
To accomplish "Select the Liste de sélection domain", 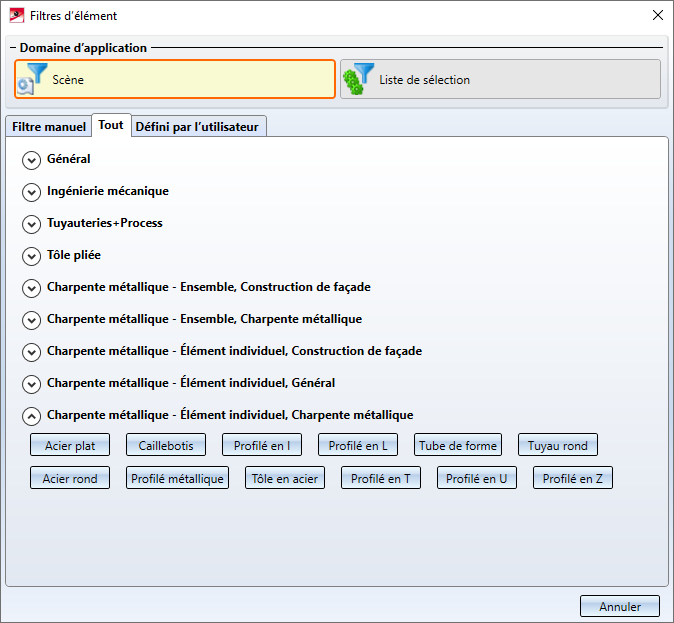I will coord(500,79).
